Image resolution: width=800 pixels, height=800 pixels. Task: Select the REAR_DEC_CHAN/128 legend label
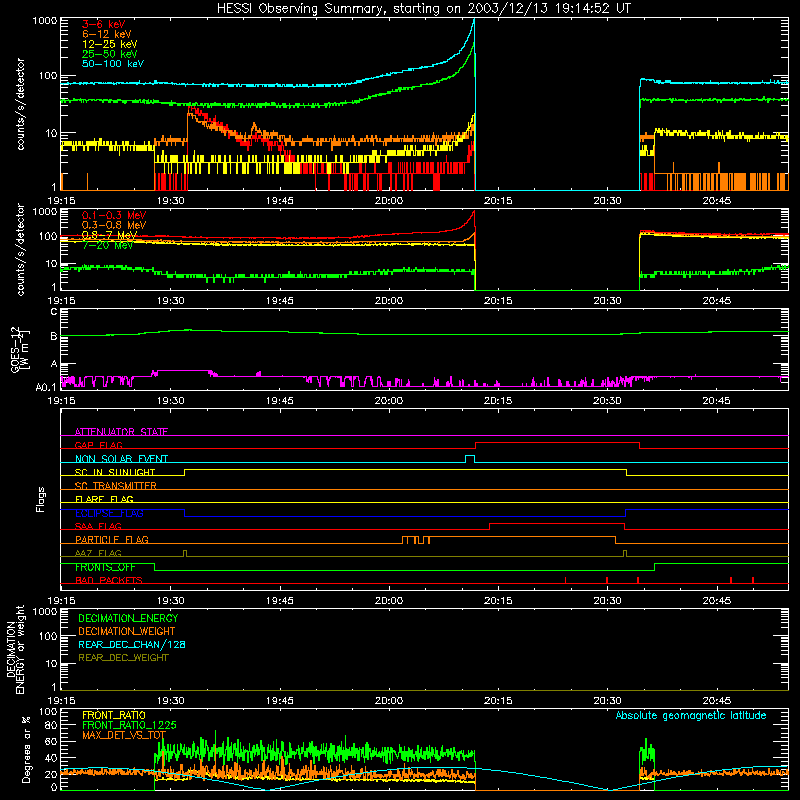pyautogui.click(x=132, y=644)
